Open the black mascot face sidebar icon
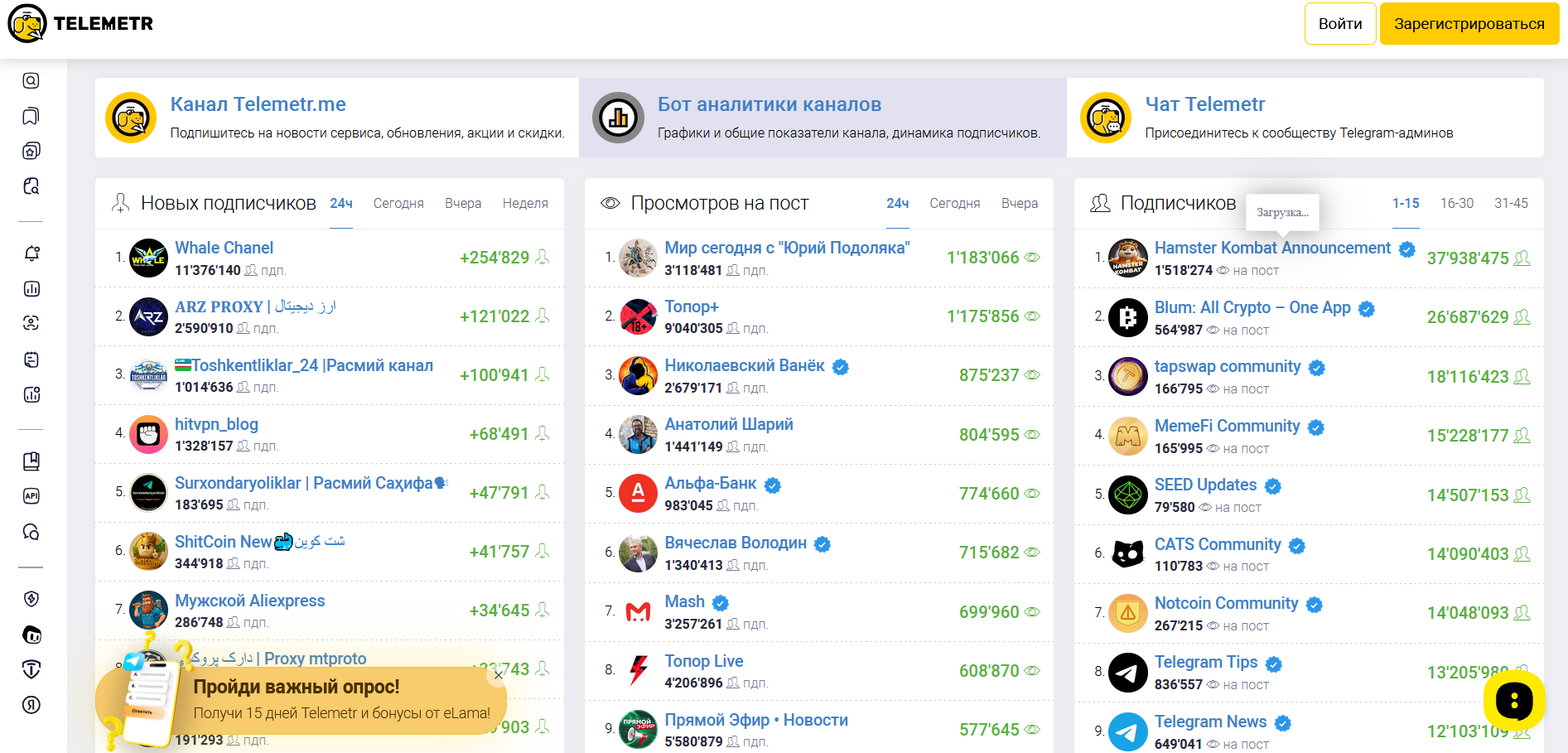This screenshot has width=1568, height=753. pyautogui.click(x=31, y=635)
